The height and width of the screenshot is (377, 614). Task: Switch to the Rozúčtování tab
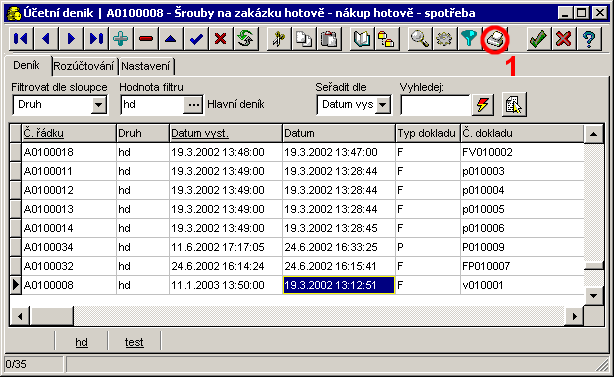coord(83,66)
